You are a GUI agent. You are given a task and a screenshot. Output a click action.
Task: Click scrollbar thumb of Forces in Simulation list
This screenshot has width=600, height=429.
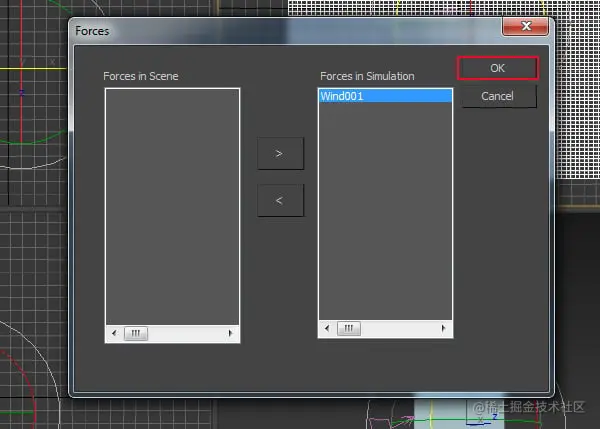click(348, 328)
